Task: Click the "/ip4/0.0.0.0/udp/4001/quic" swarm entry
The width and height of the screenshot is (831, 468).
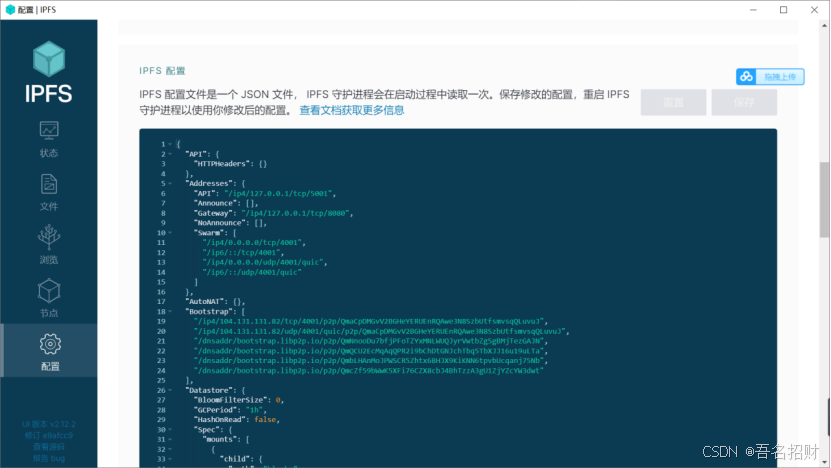Action: tap(264, 262)
